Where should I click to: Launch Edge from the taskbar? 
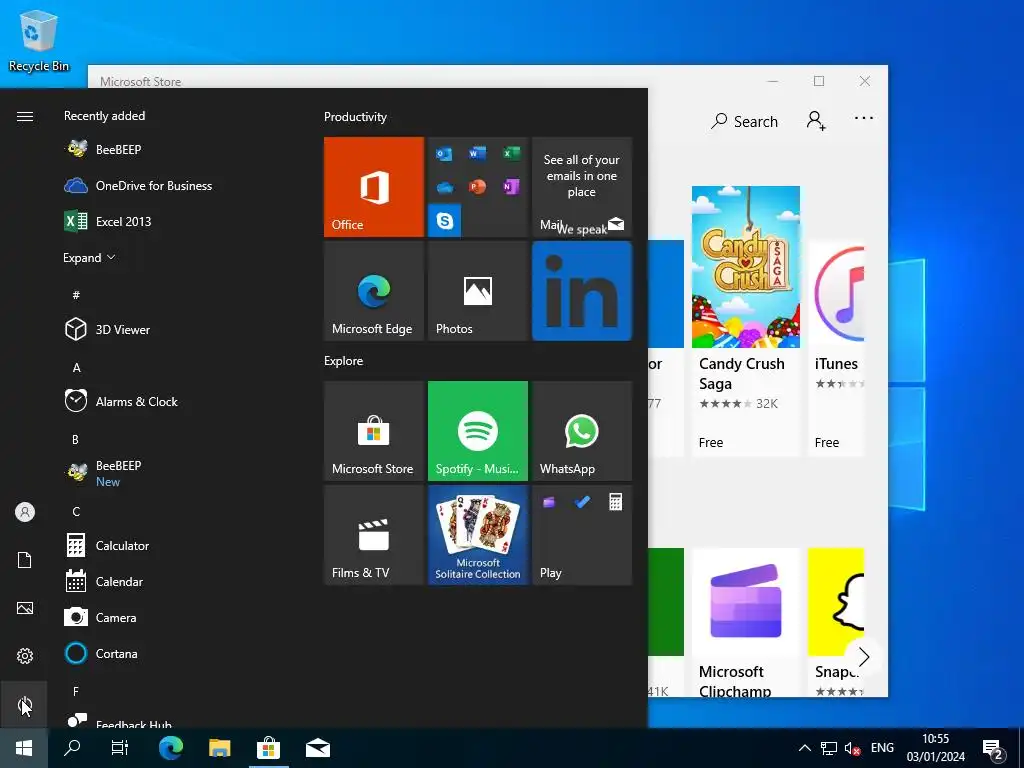coord(171,748)
